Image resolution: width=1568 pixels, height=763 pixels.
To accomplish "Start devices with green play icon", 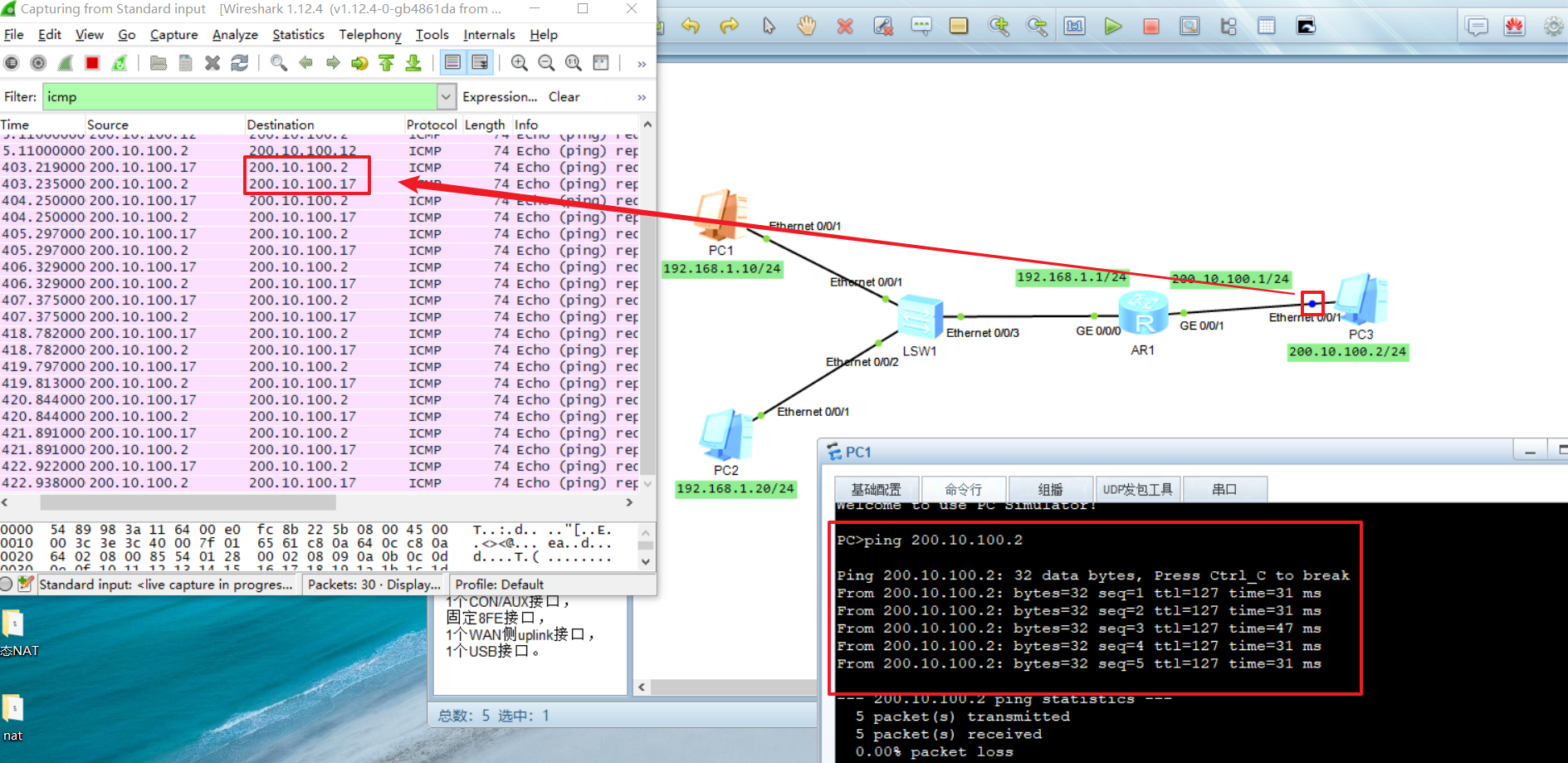I will pos(1113,27).
